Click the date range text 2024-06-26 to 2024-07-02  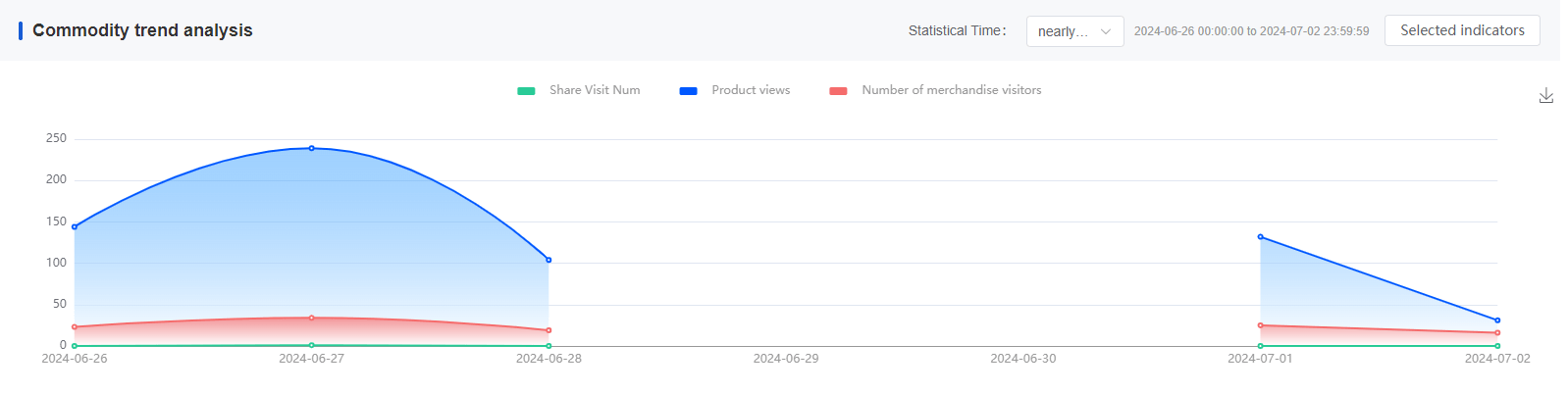pyautogui.click(x=1251, y=31)
